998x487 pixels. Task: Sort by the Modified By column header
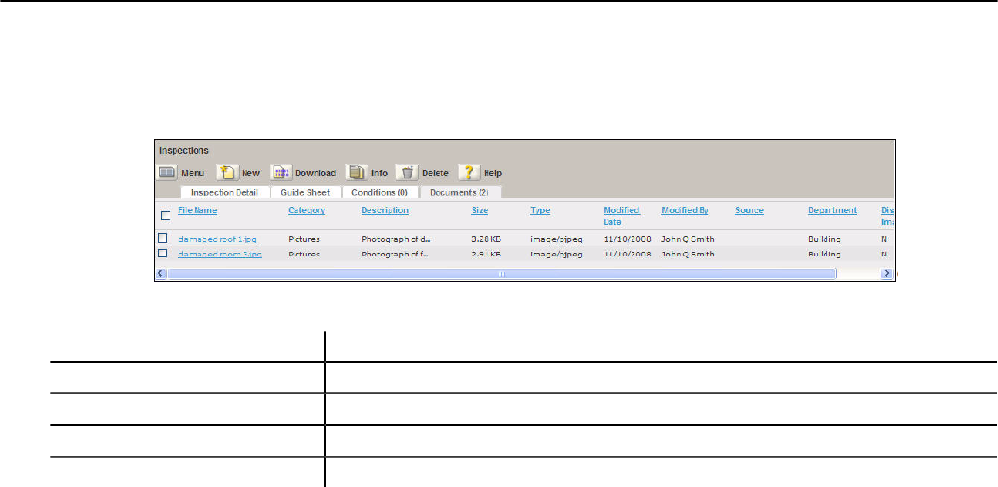[x=685, y=210]
